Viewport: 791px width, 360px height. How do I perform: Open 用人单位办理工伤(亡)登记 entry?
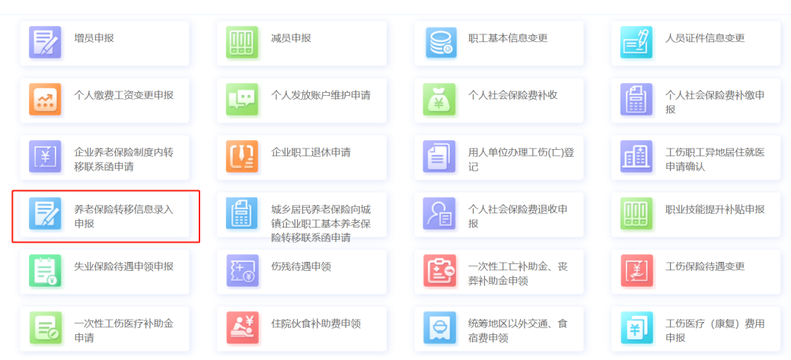521,159
